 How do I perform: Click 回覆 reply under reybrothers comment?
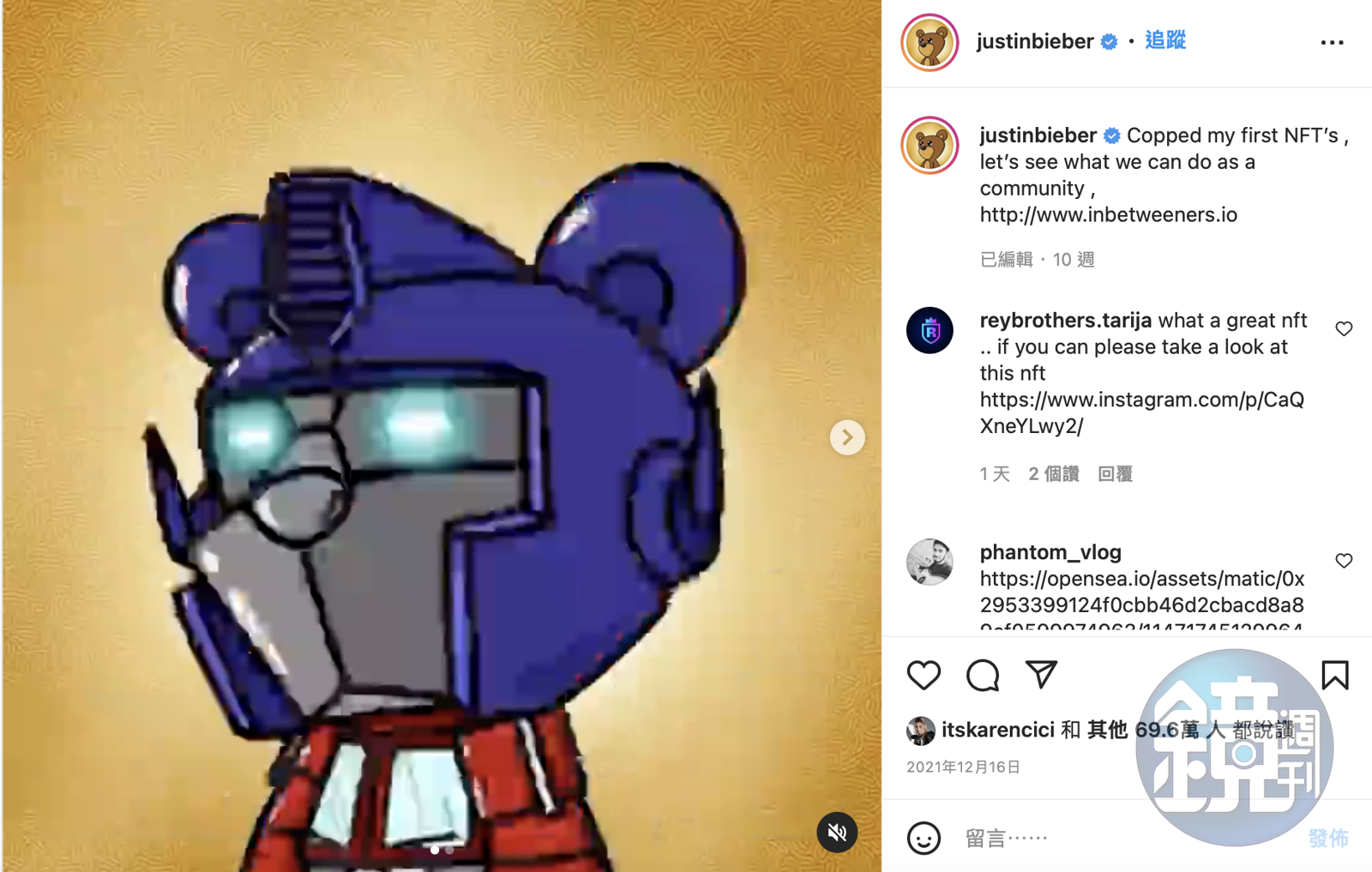1116,473
